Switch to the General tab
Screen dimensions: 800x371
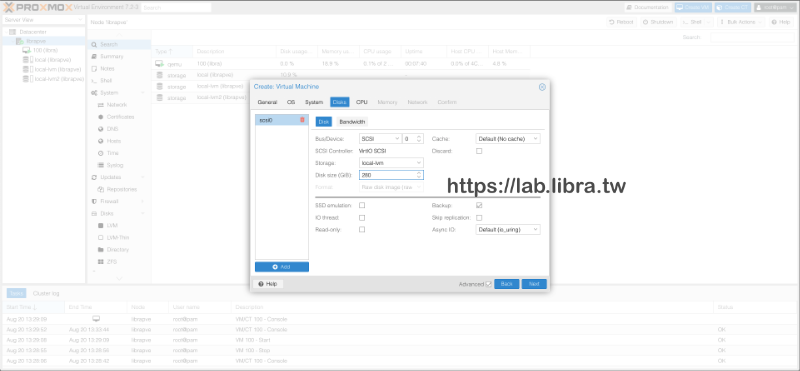[x=267, y=102]
